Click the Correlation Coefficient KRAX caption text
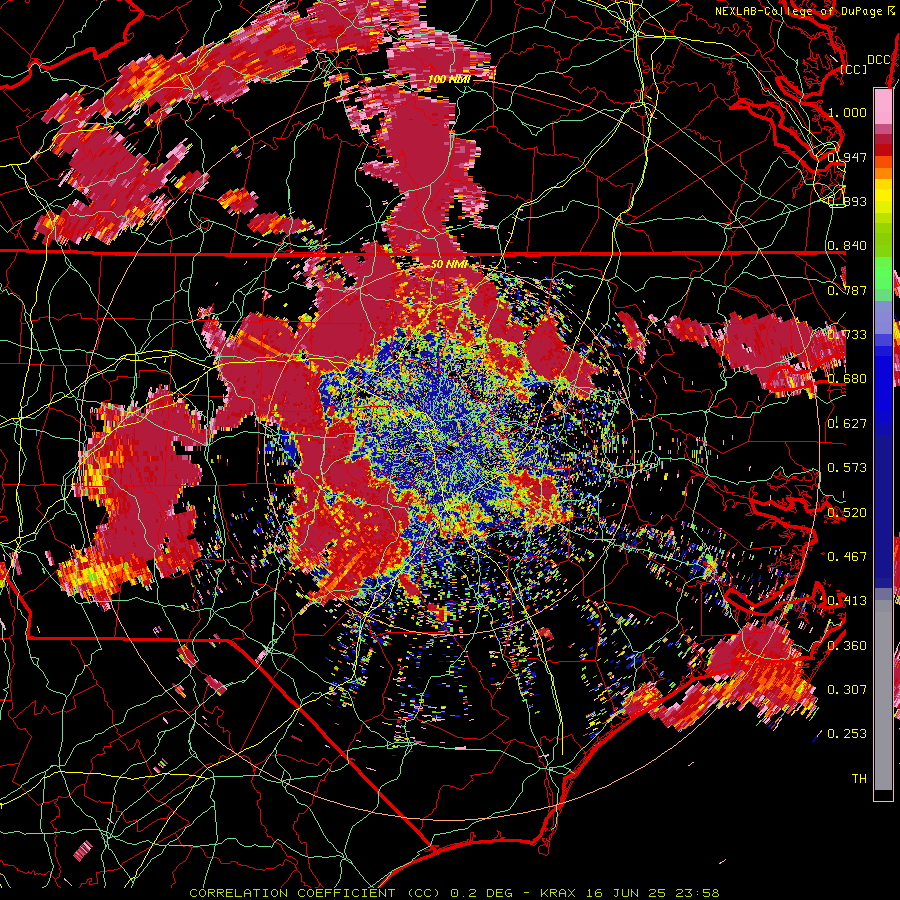 coord(454,893)
